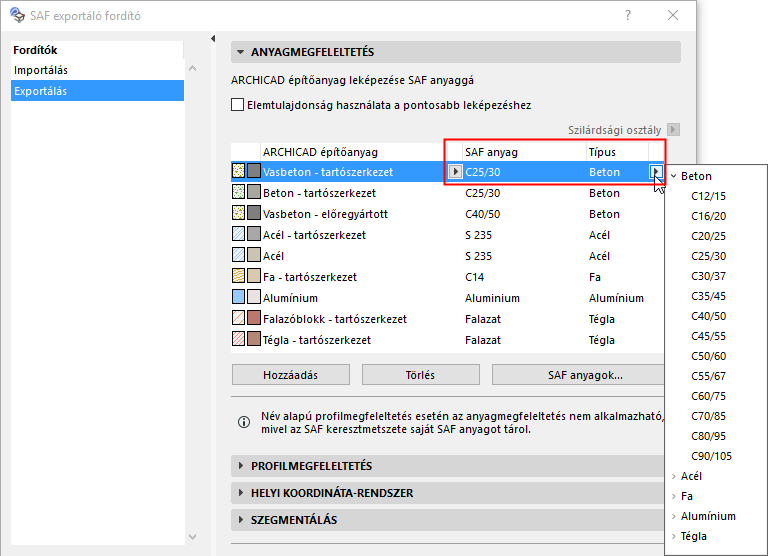Expand the PROFILMEGFELELTETÉS section
The image size is (768, 556).
tap(240, 466)
